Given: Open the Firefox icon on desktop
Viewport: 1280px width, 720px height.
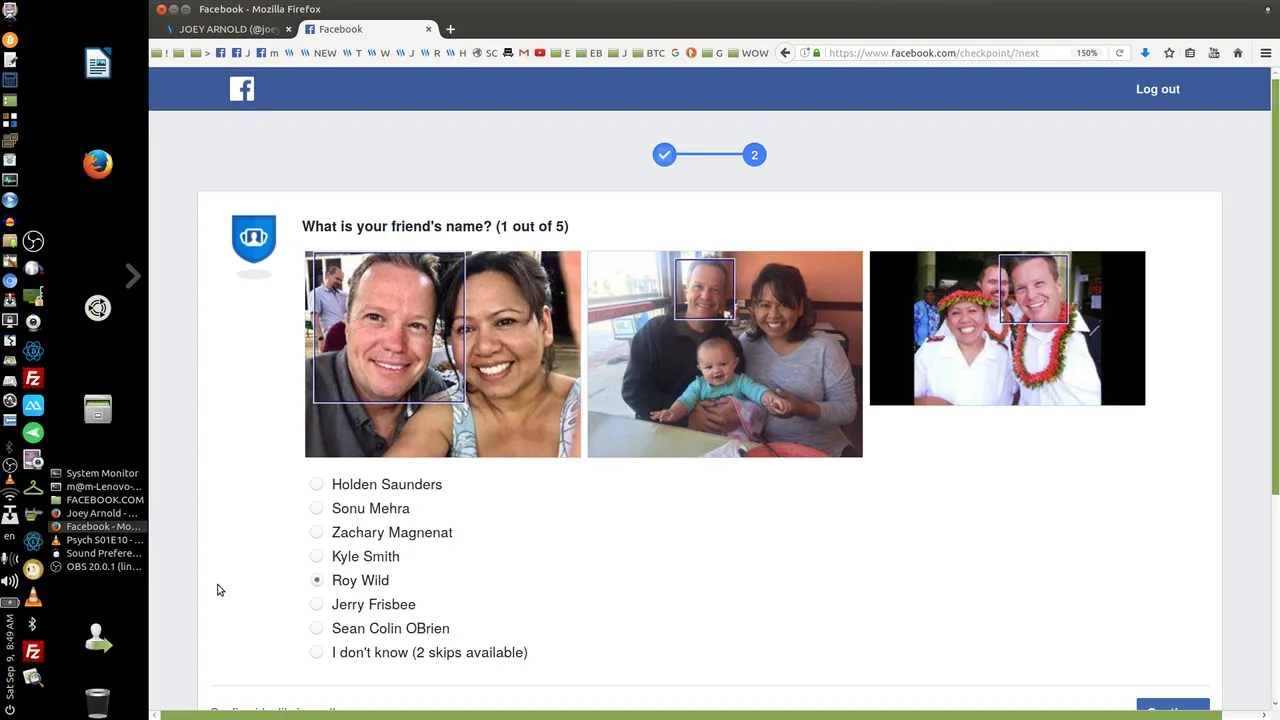Looking at the screenshot, I should 98,164.
